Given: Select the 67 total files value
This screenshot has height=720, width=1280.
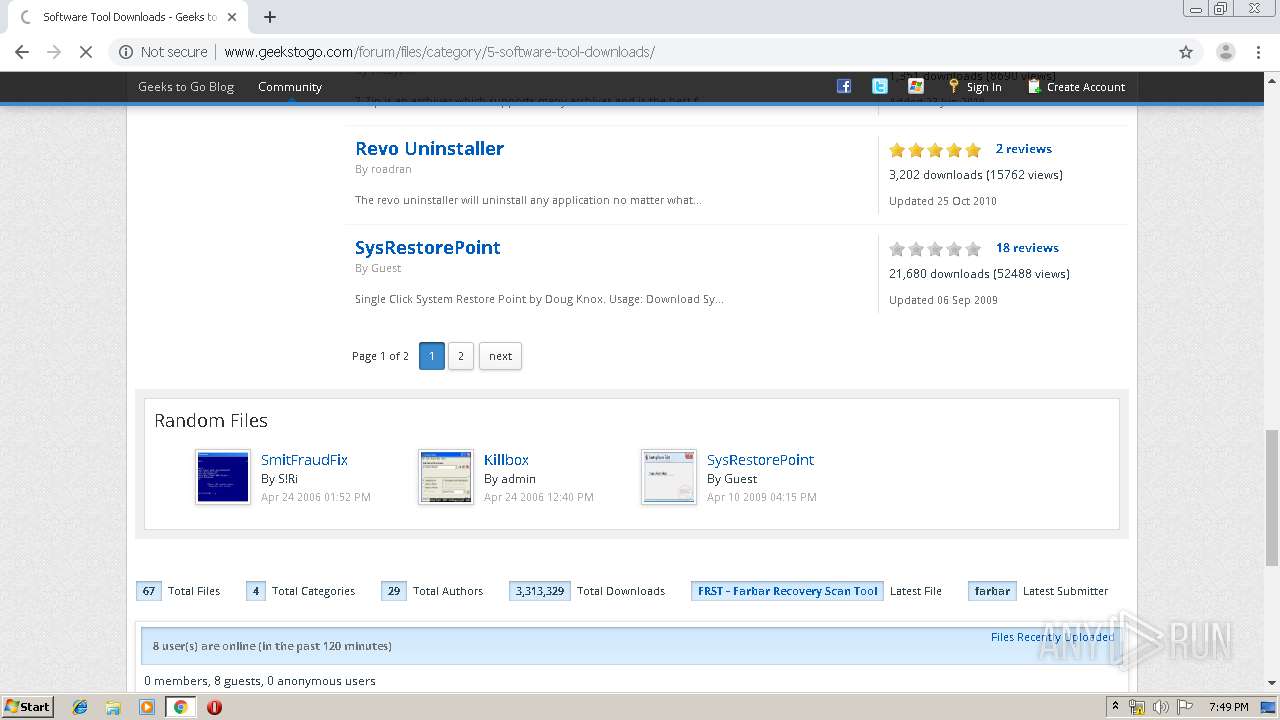Looking at the screenshot, I should pos(149,591).
